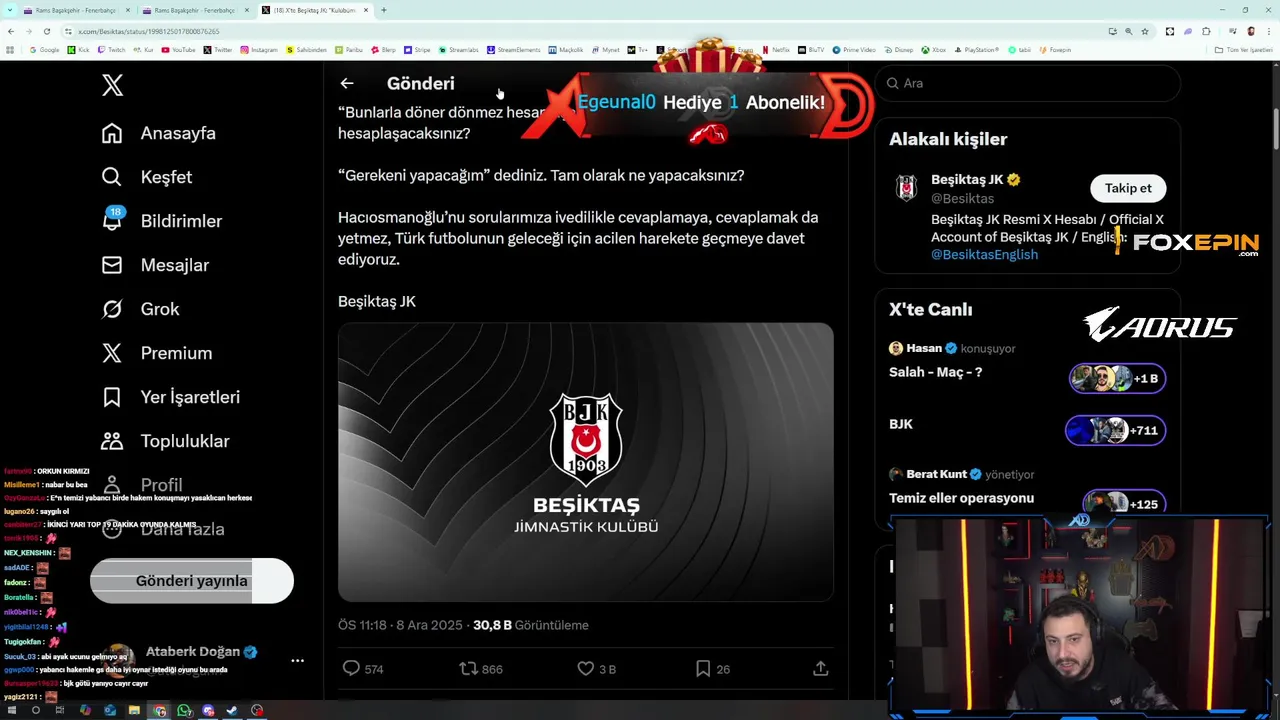Expand the Tüm Yer İşaretleri folder
Screen dimensions: 1280x720
click(x=1244, y=50)
